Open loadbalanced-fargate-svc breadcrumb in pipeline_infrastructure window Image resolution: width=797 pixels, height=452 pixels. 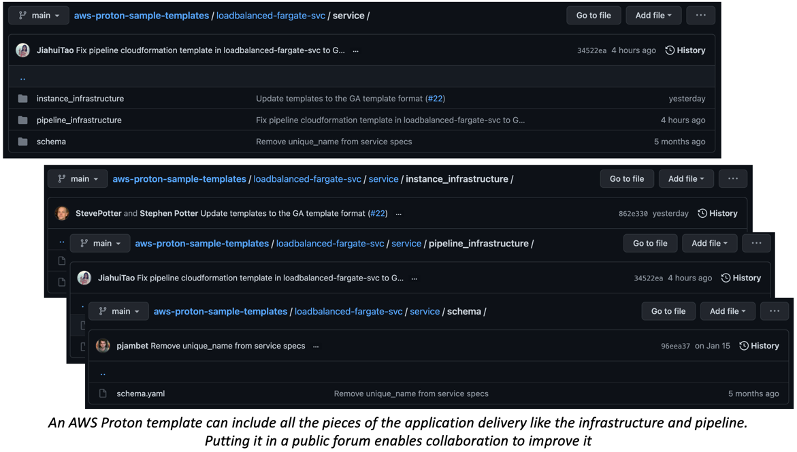coord(330,244)
